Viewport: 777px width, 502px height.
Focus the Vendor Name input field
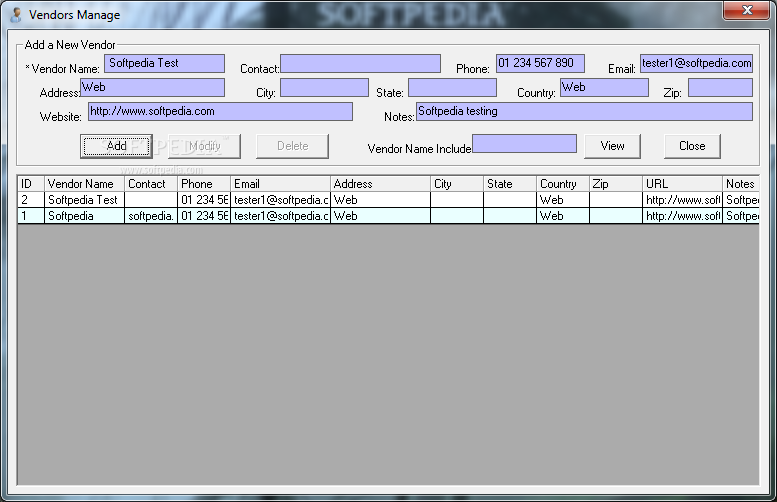click(165, 63)
